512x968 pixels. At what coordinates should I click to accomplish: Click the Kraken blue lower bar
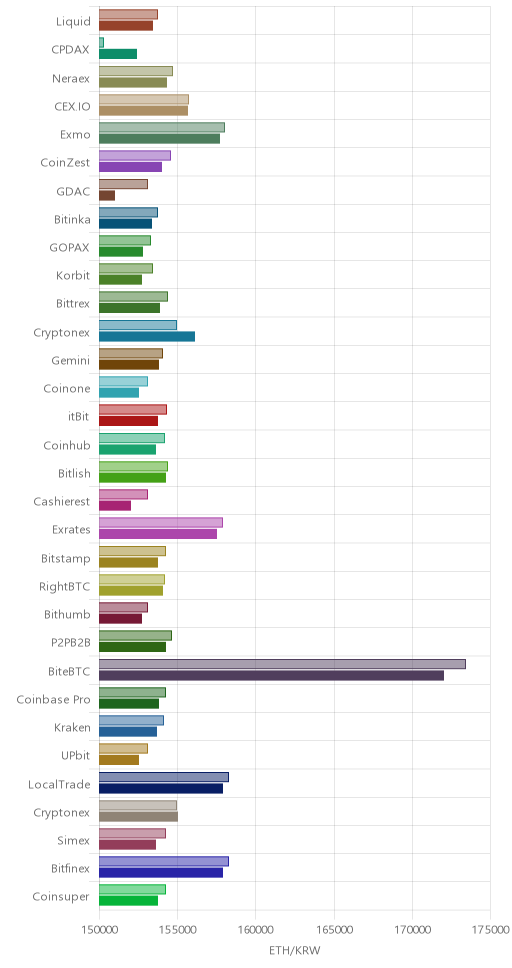point(128,732)
